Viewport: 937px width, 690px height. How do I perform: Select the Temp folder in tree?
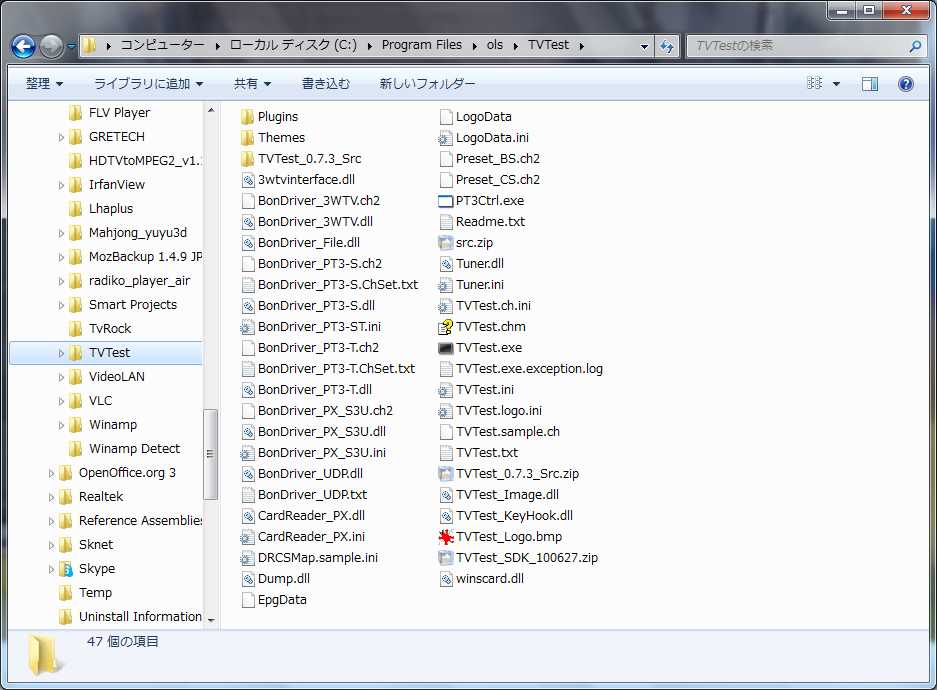tap(96, 593)
